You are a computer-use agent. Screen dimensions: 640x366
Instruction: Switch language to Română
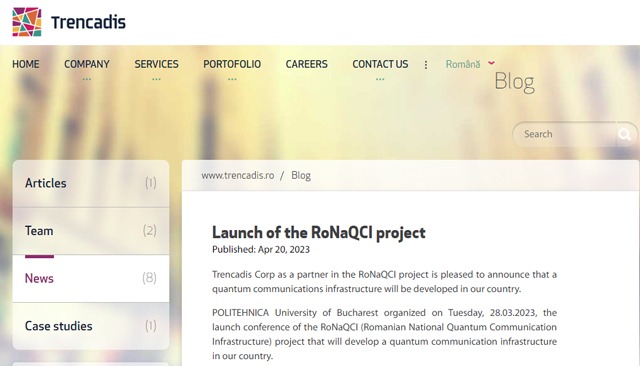tap(463, 64)
